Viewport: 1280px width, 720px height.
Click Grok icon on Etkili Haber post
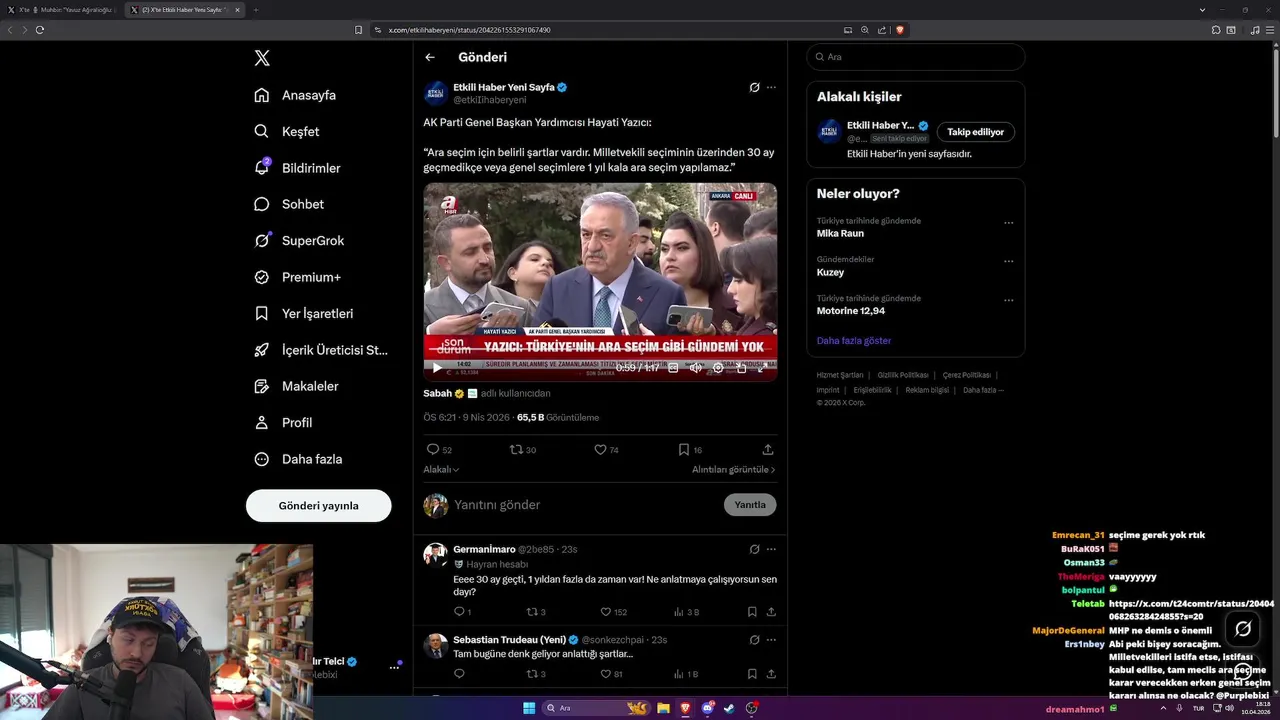click(754, 87)
